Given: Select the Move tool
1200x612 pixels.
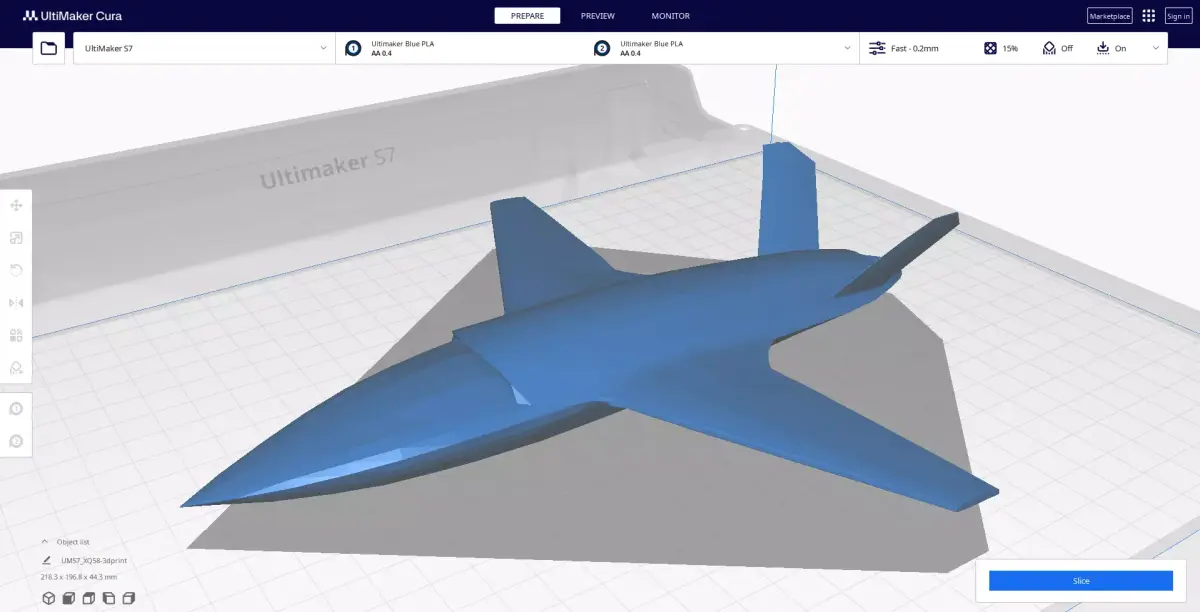Looking at the screenshot, I should coord(17,205).
